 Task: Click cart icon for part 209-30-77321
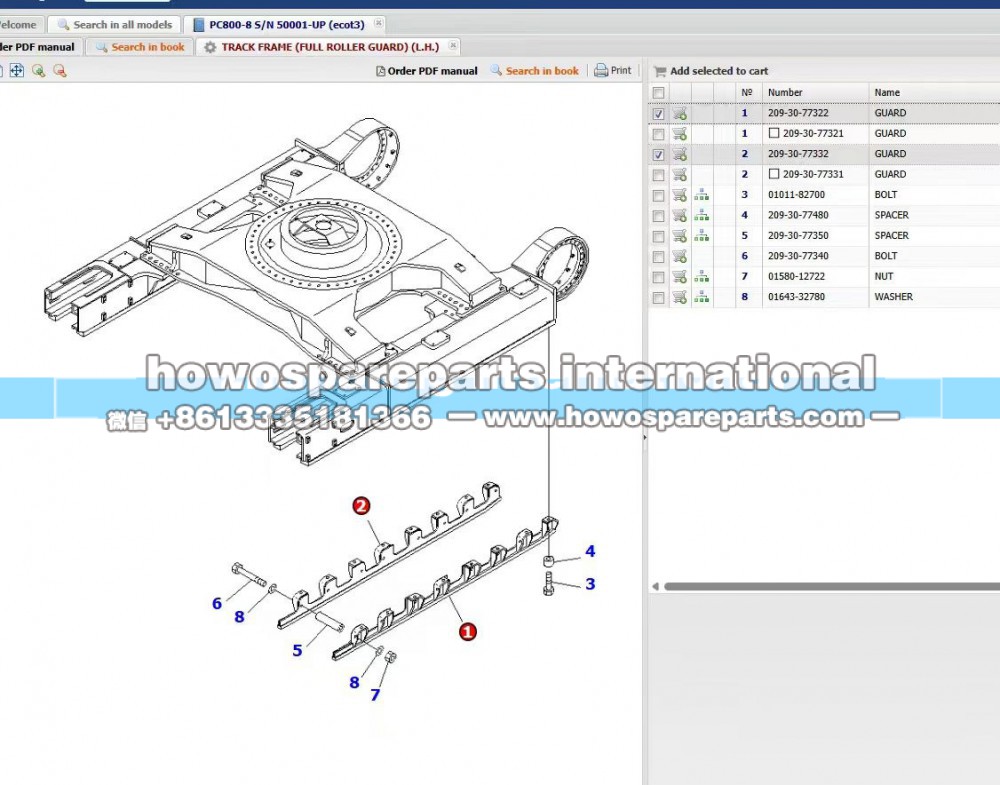point(680,134)
